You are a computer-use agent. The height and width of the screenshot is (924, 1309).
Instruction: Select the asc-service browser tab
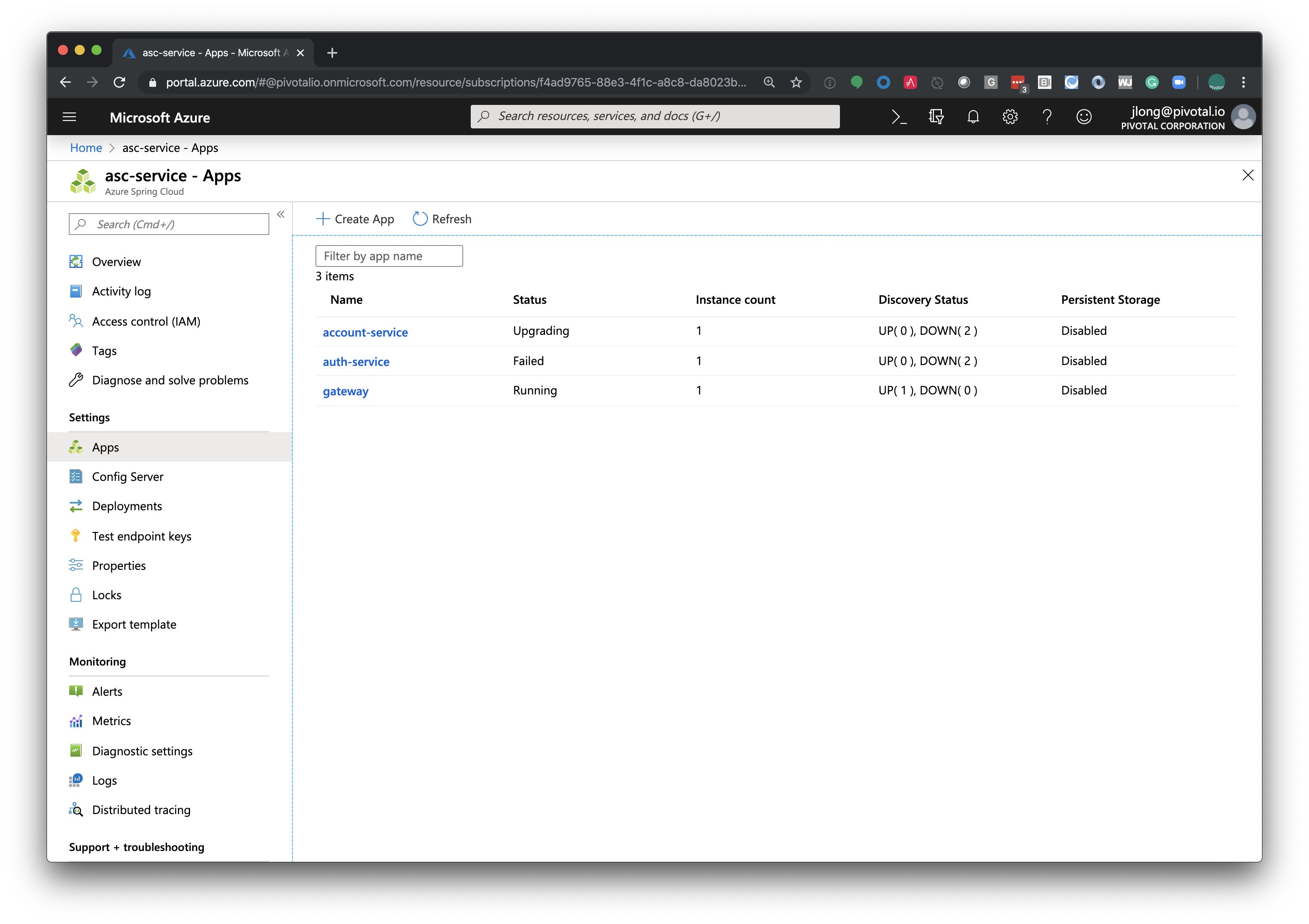tap(212, 53)
